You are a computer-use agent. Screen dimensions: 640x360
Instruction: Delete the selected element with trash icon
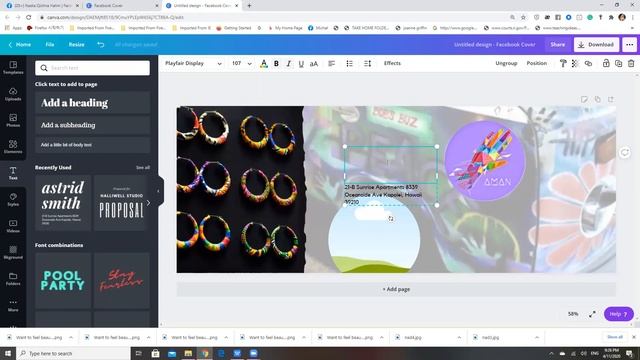[631, 63]
